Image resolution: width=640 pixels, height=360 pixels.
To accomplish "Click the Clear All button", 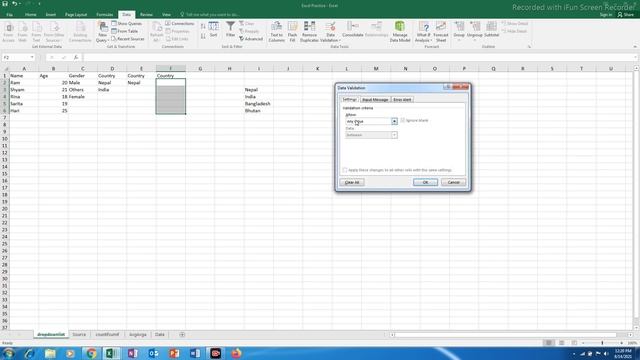I will (x=352, y=182).
